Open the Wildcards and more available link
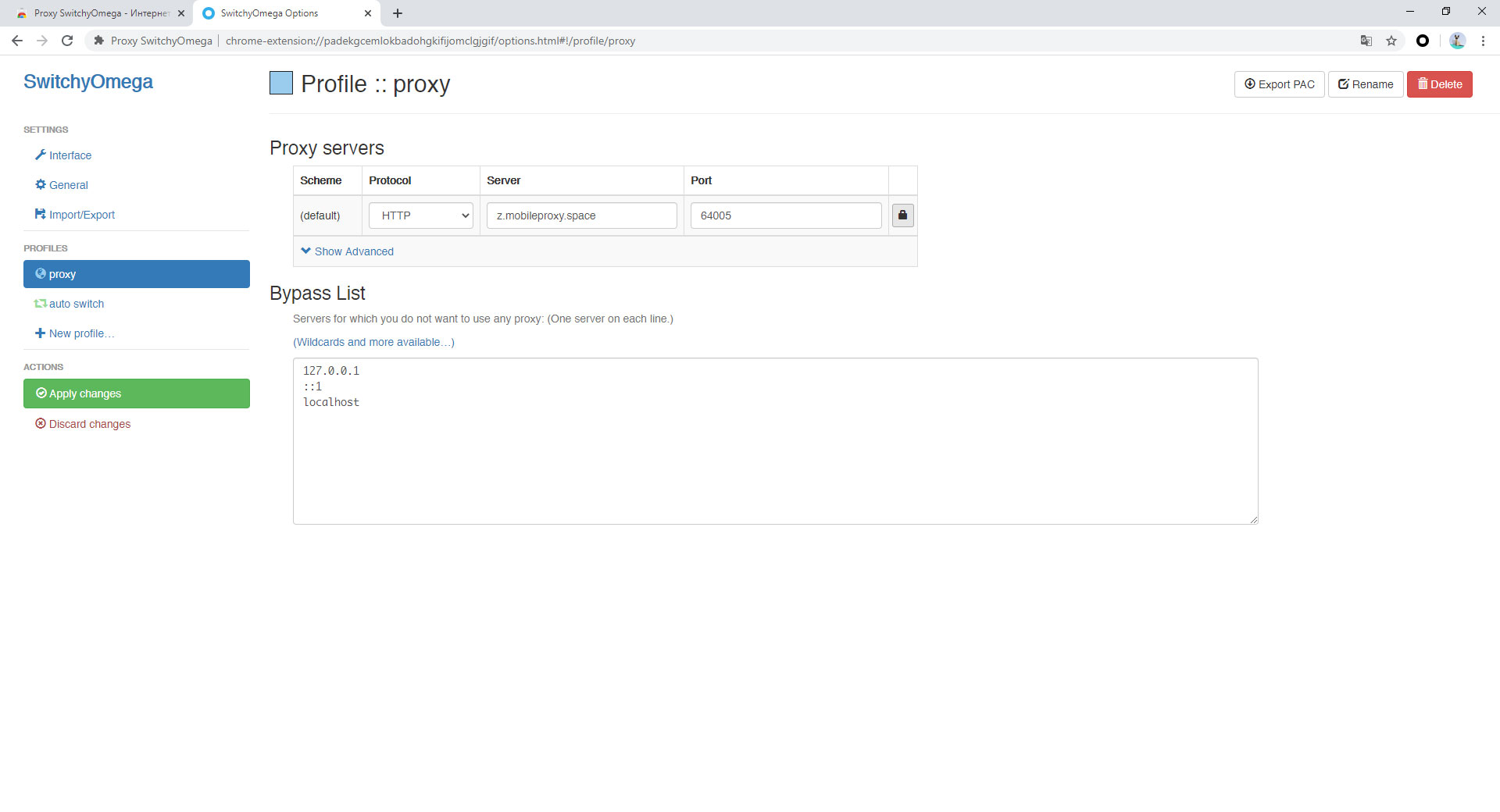 pyautogui.click(x=373, y=342)
